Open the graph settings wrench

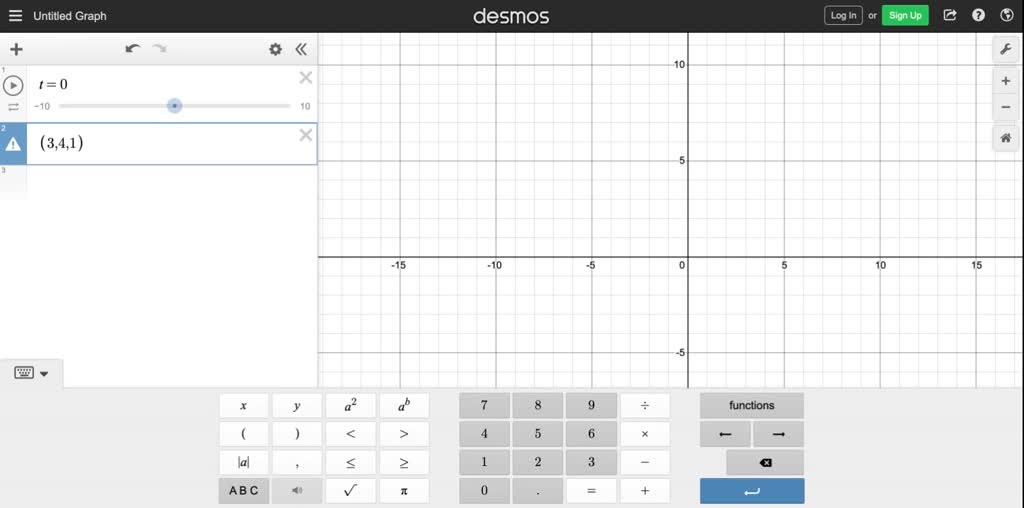(x=1006, y=49)
